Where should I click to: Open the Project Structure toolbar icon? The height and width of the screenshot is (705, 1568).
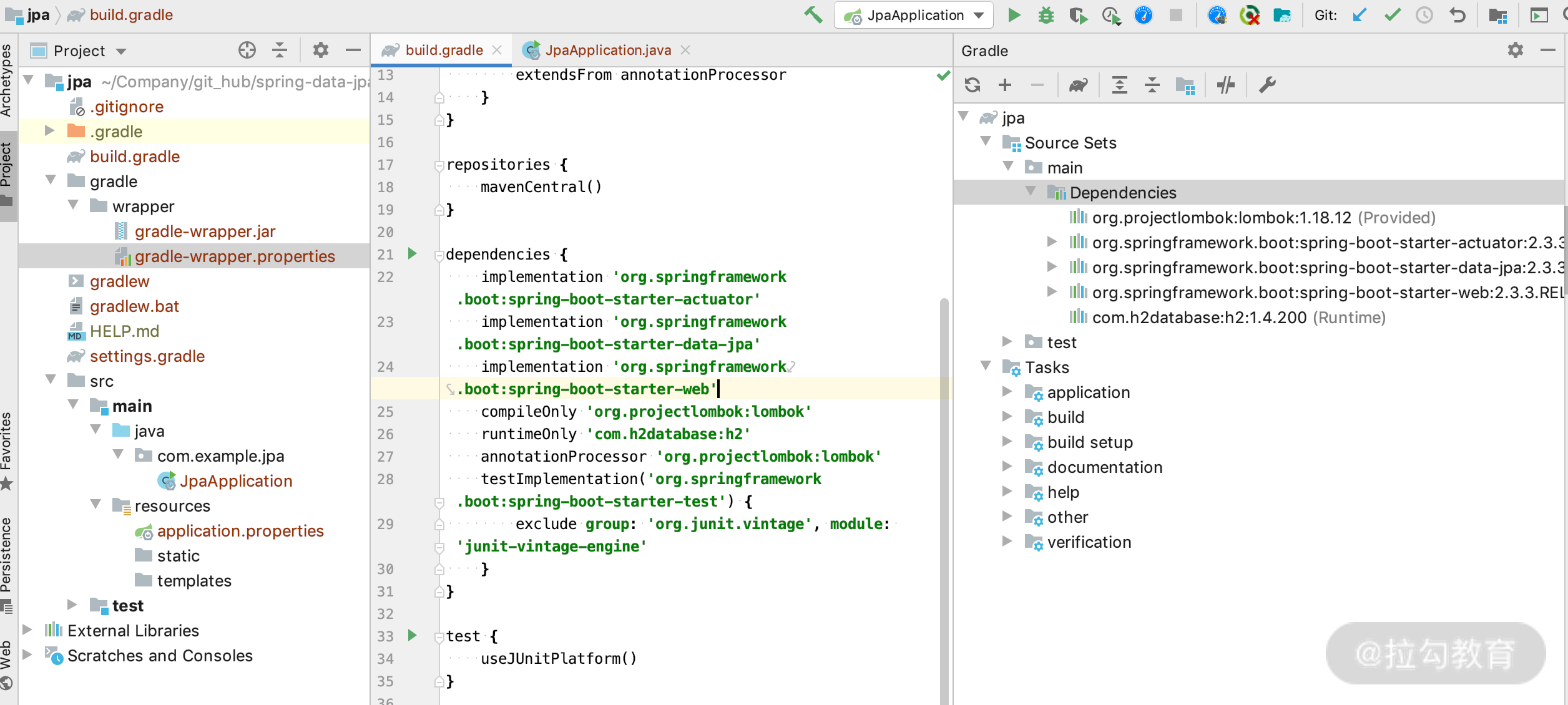click(x=1497, y=15)
